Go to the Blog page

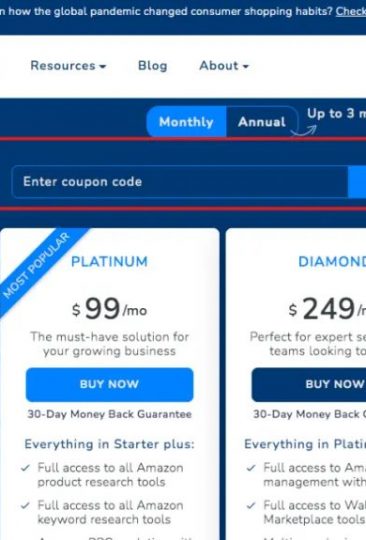153,65
